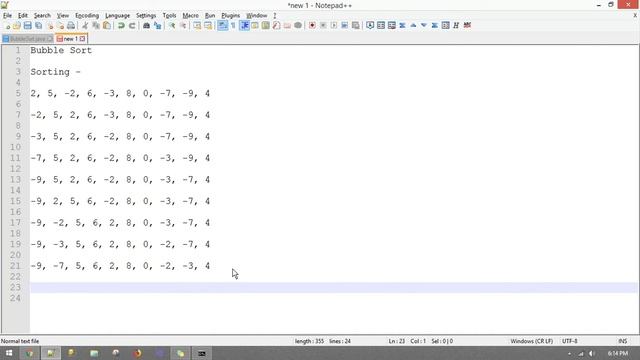Click the Save All toolbar icon
This screenshot has height=360, width=640.
click(38, 26)
